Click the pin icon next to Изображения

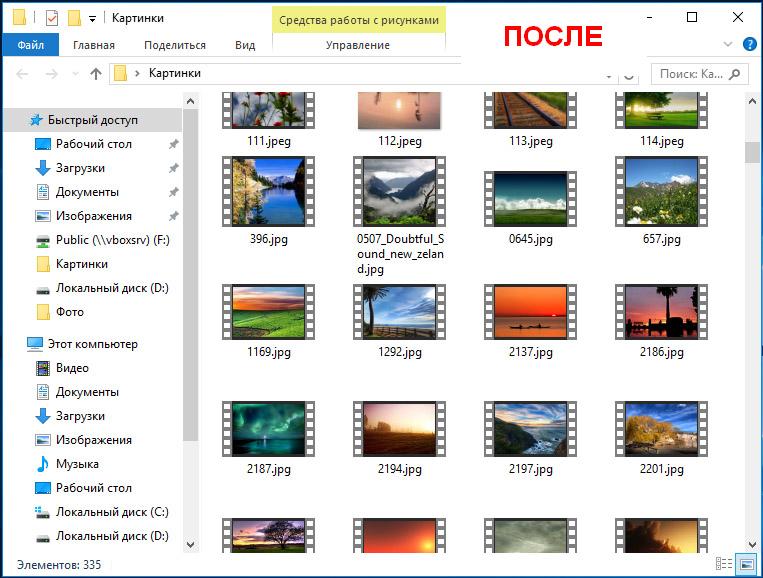pyautogui.click(x=173, y=216)
